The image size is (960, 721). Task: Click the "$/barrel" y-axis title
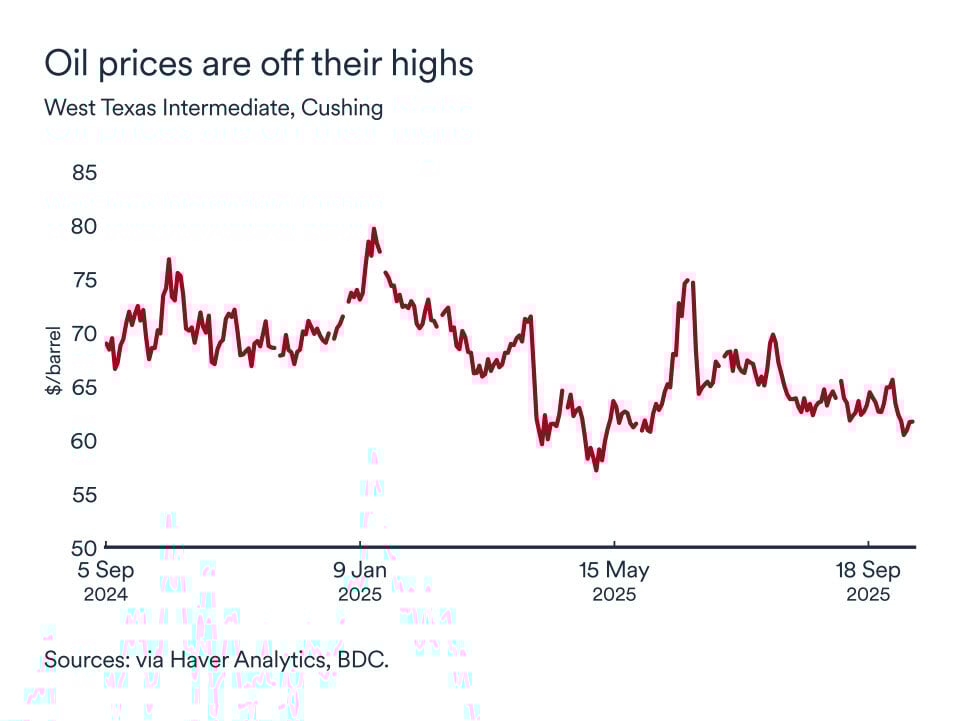54,360
